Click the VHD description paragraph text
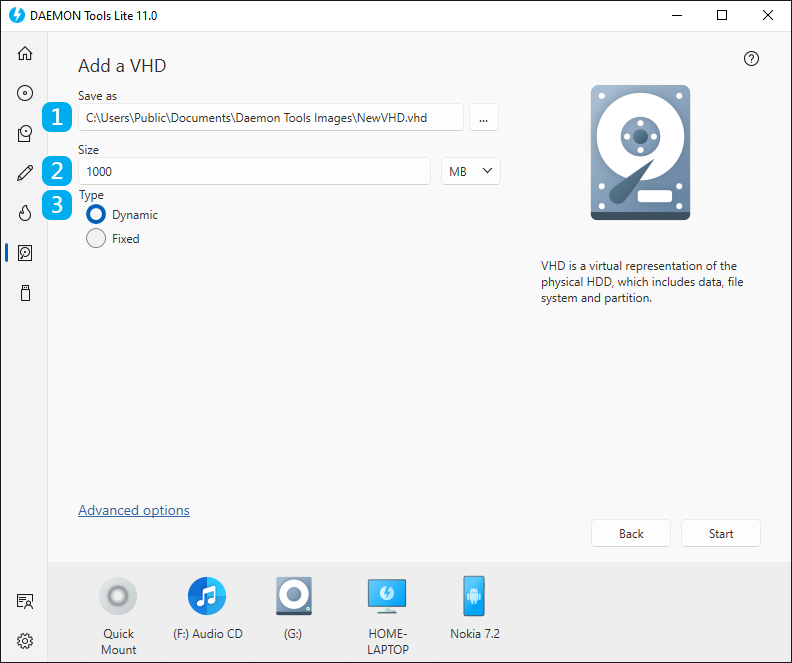Viewport: 792px width, 663px height. point(642,282)
